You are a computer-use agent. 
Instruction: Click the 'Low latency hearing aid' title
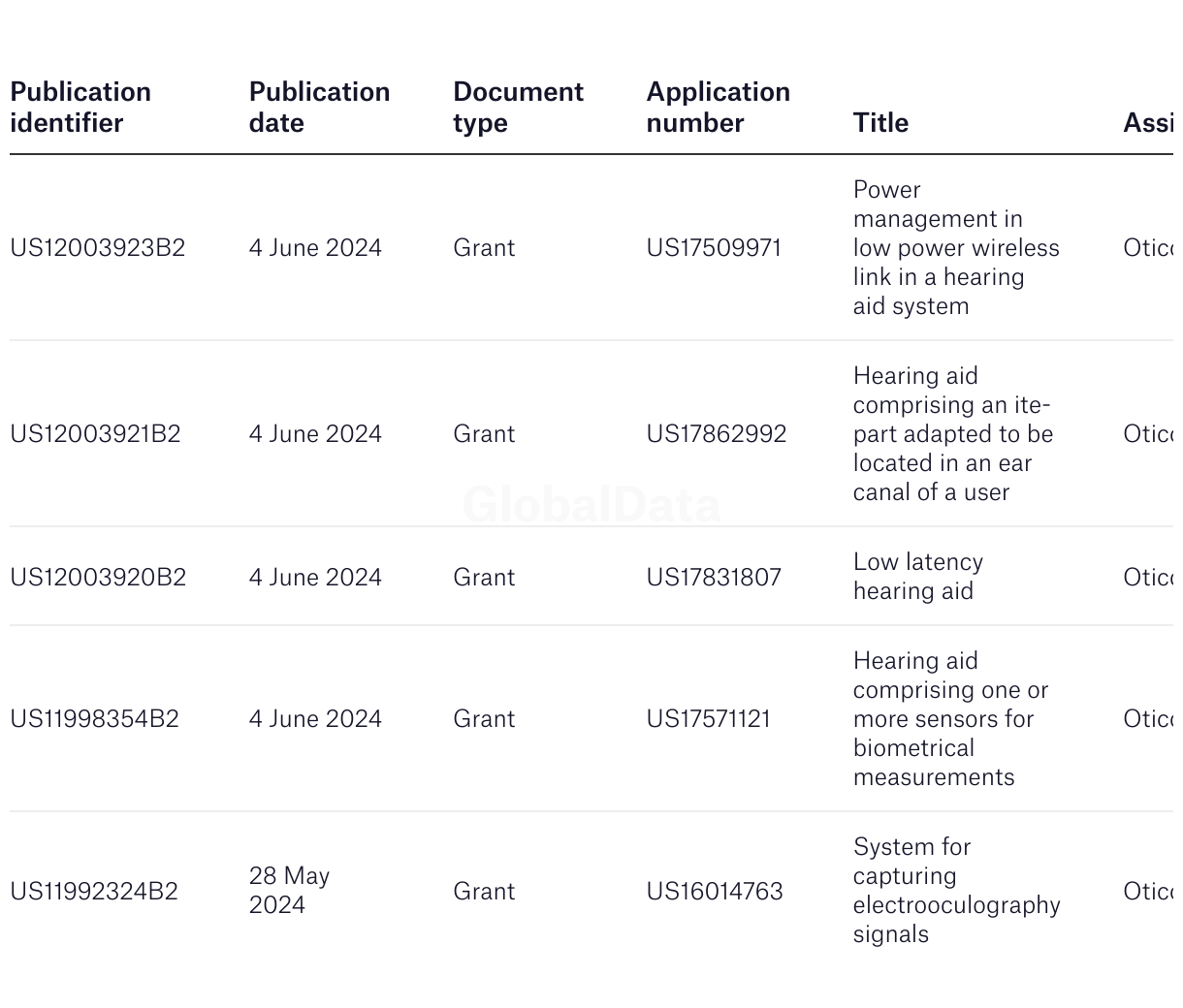point(918,577)
